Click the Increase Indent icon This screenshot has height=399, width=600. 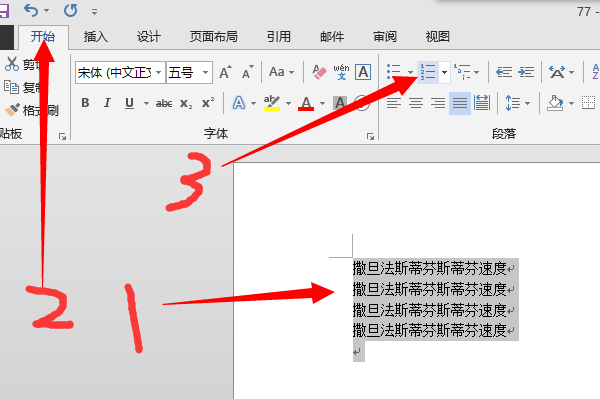tap(526, 72)
